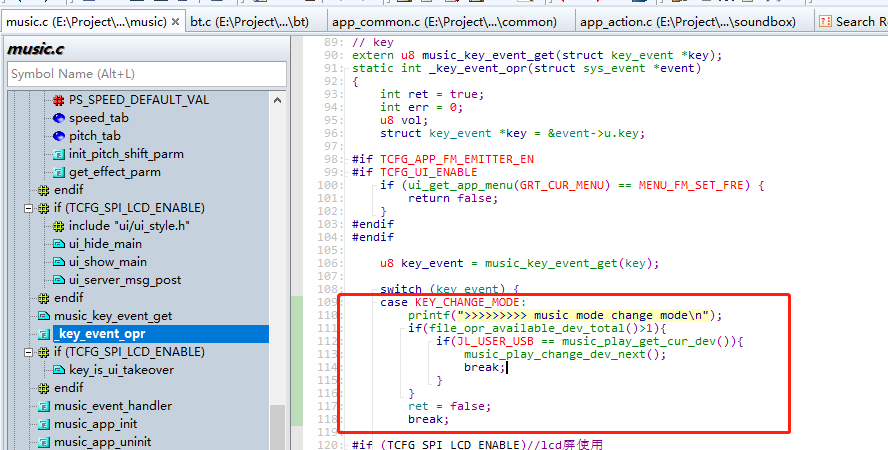888x450 pixels.
Task: Click the ui_server_msg_post symbol icon
Action: (x=58, y=280)
